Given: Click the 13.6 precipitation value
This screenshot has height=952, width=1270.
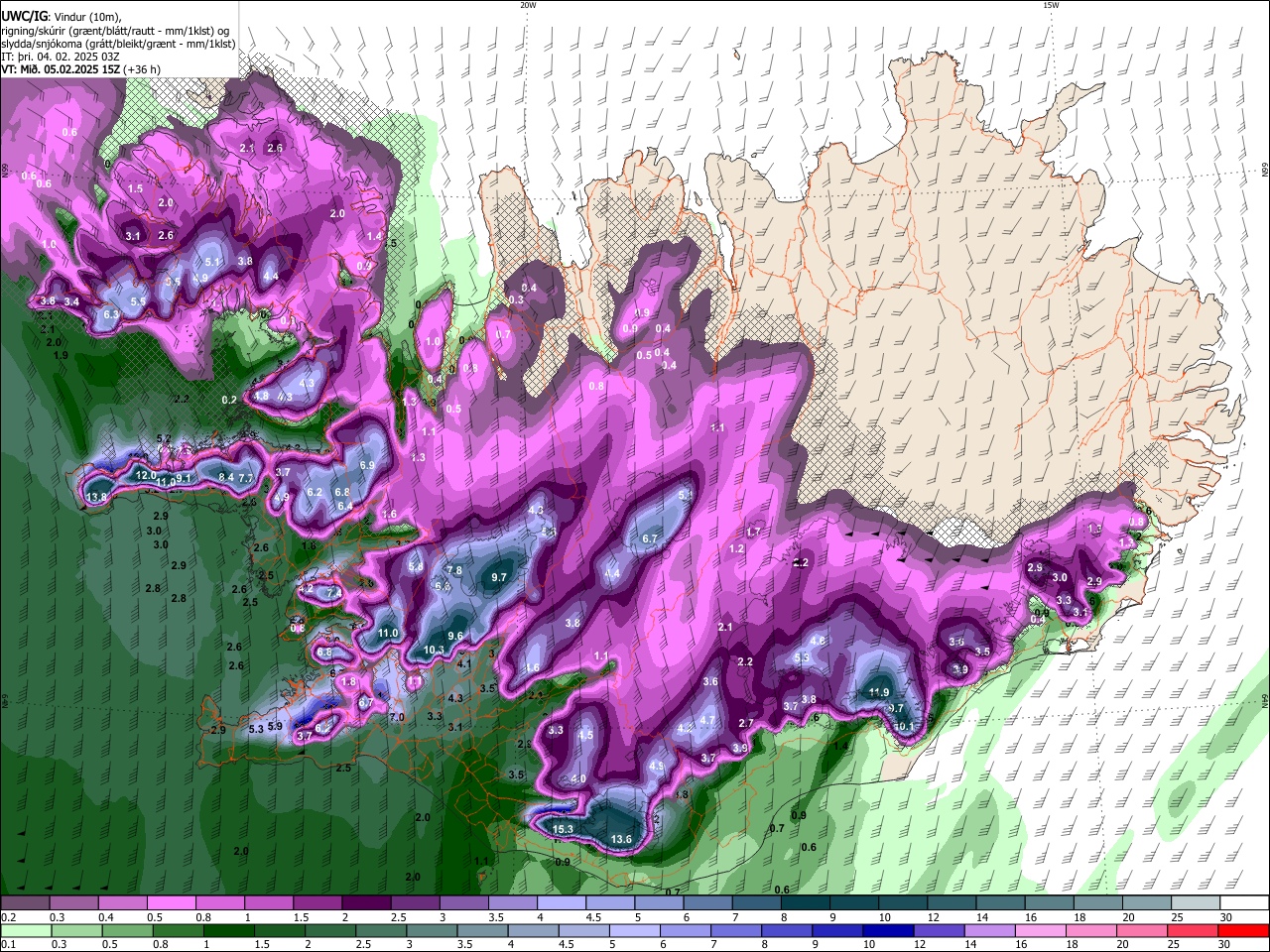Looking at the screenshot, I should click(621, 840).
